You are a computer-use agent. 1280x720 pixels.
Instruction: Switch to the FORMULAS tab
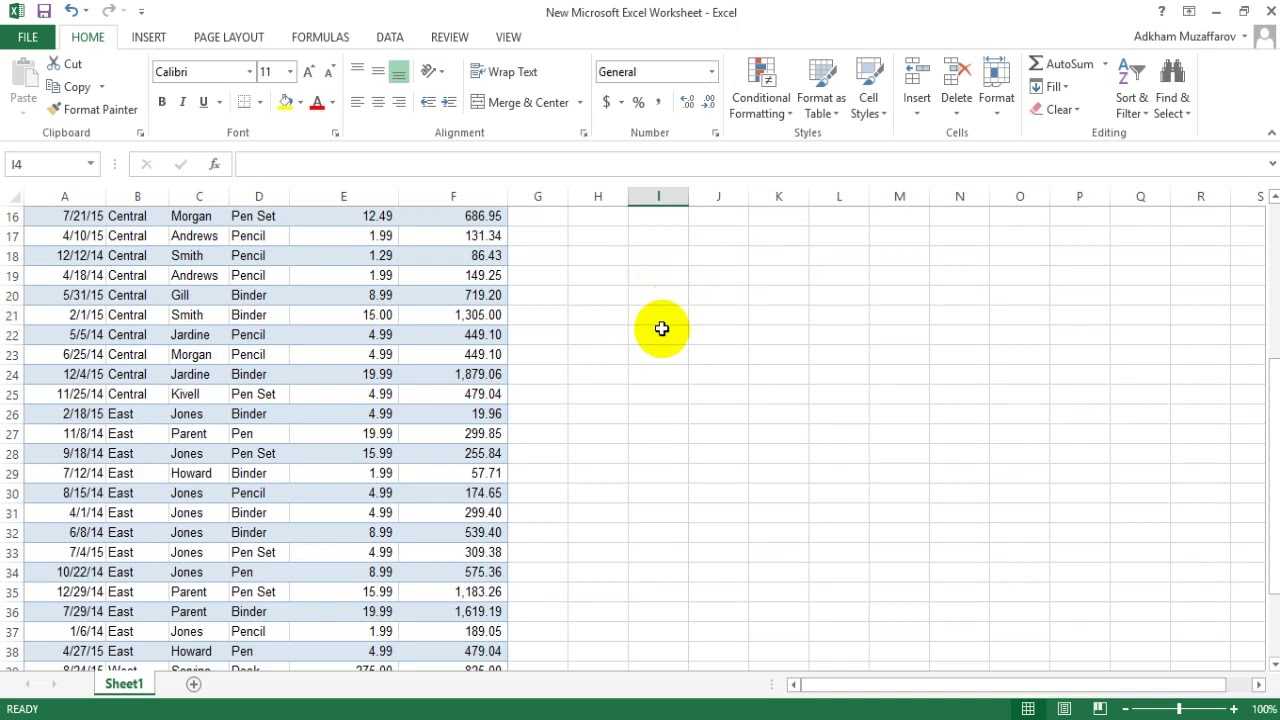[320, 37]
